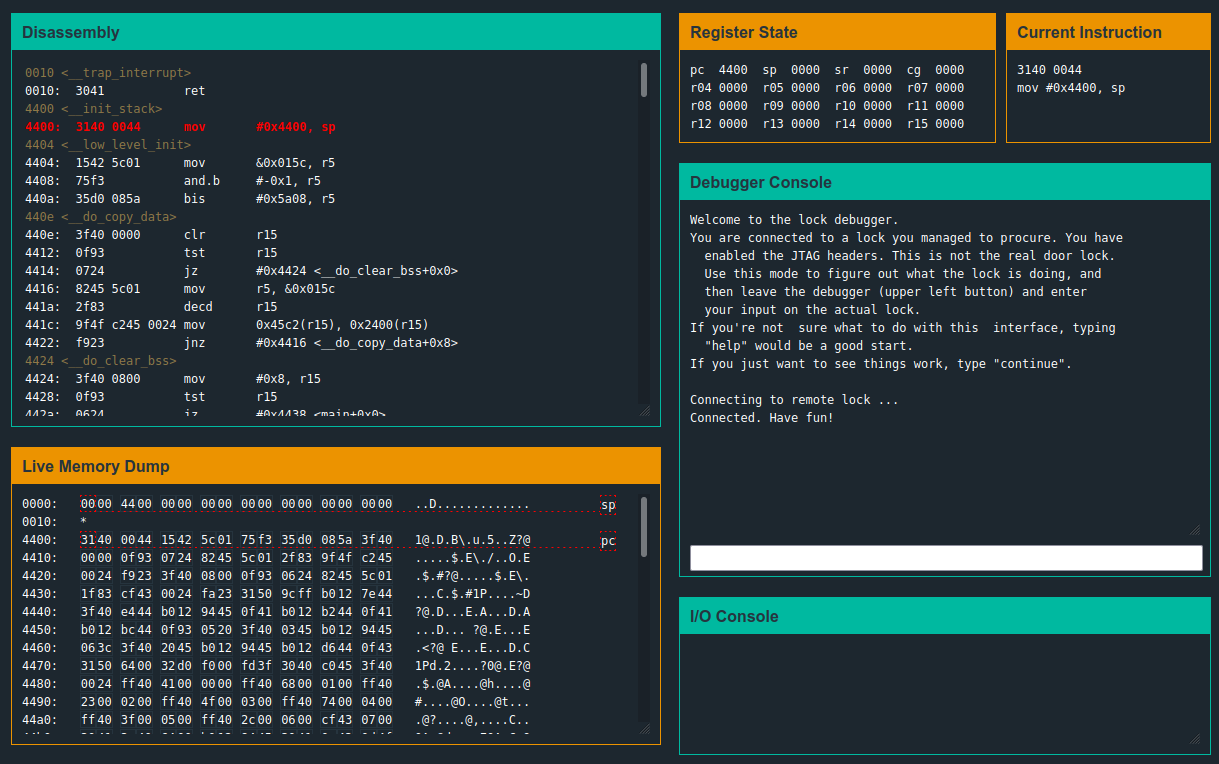Grab the Disassembly panel resize grip
Image resolution: width=1219 pixels, height=764 pixels.
point(644,410)
